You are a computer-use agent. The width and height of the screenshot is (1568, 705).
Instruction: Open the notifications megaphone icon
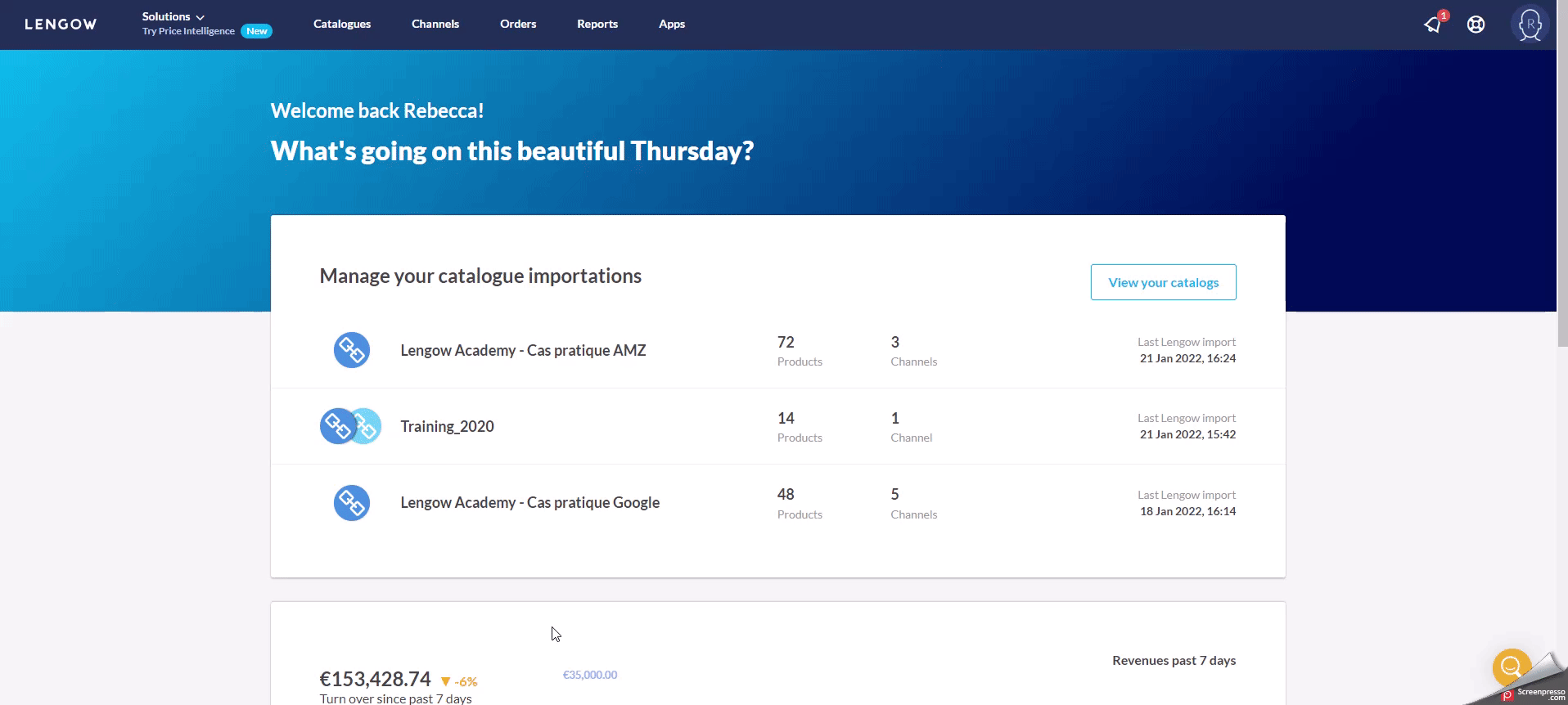(1433, 24)
